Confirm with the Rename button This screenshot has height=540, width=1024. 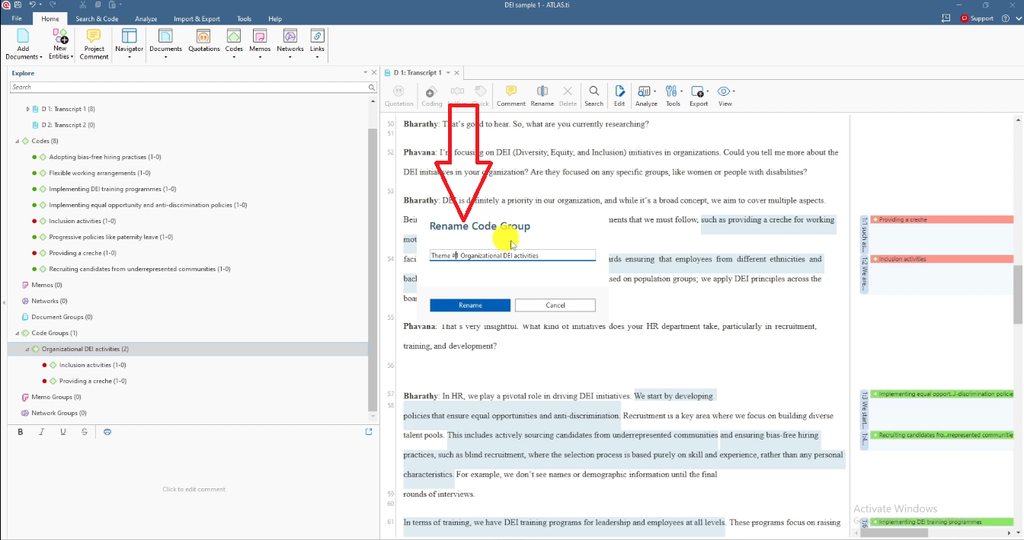(x=470, y=305)
